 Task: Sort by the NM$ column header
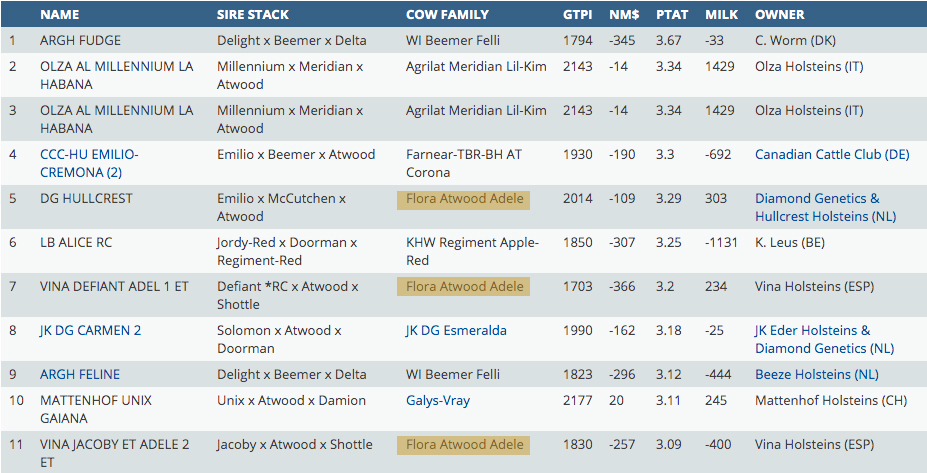[624, 15]
